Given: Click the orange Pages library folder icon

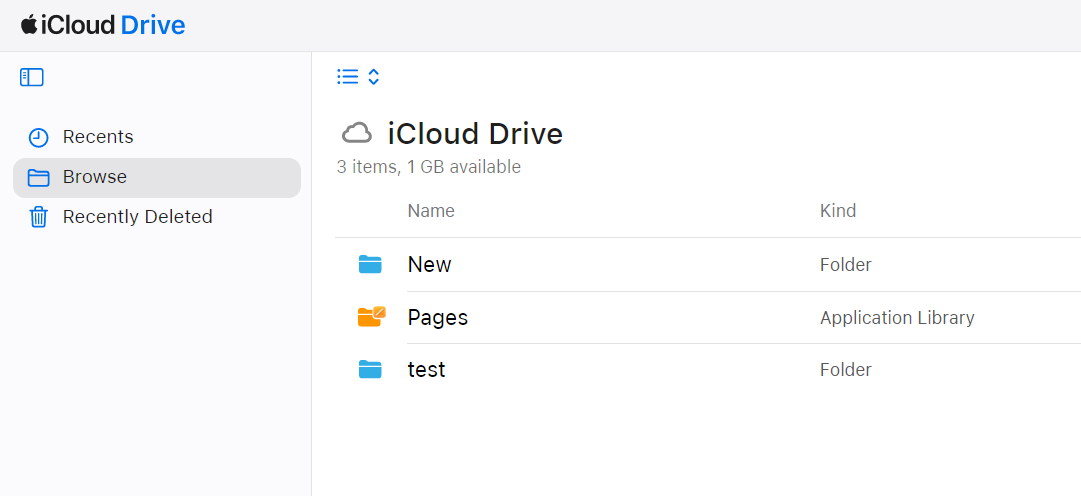Looking at the screenshot, I should point(371,317).
